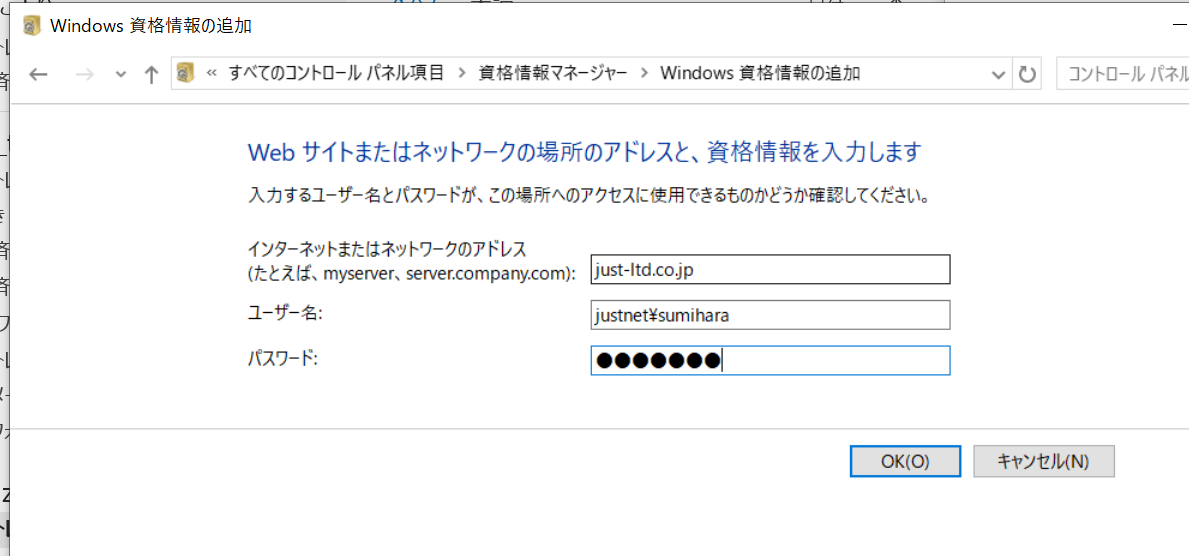1189x556 pixels.
Task: Click the Forward navigation arrow
Action: 84,74
